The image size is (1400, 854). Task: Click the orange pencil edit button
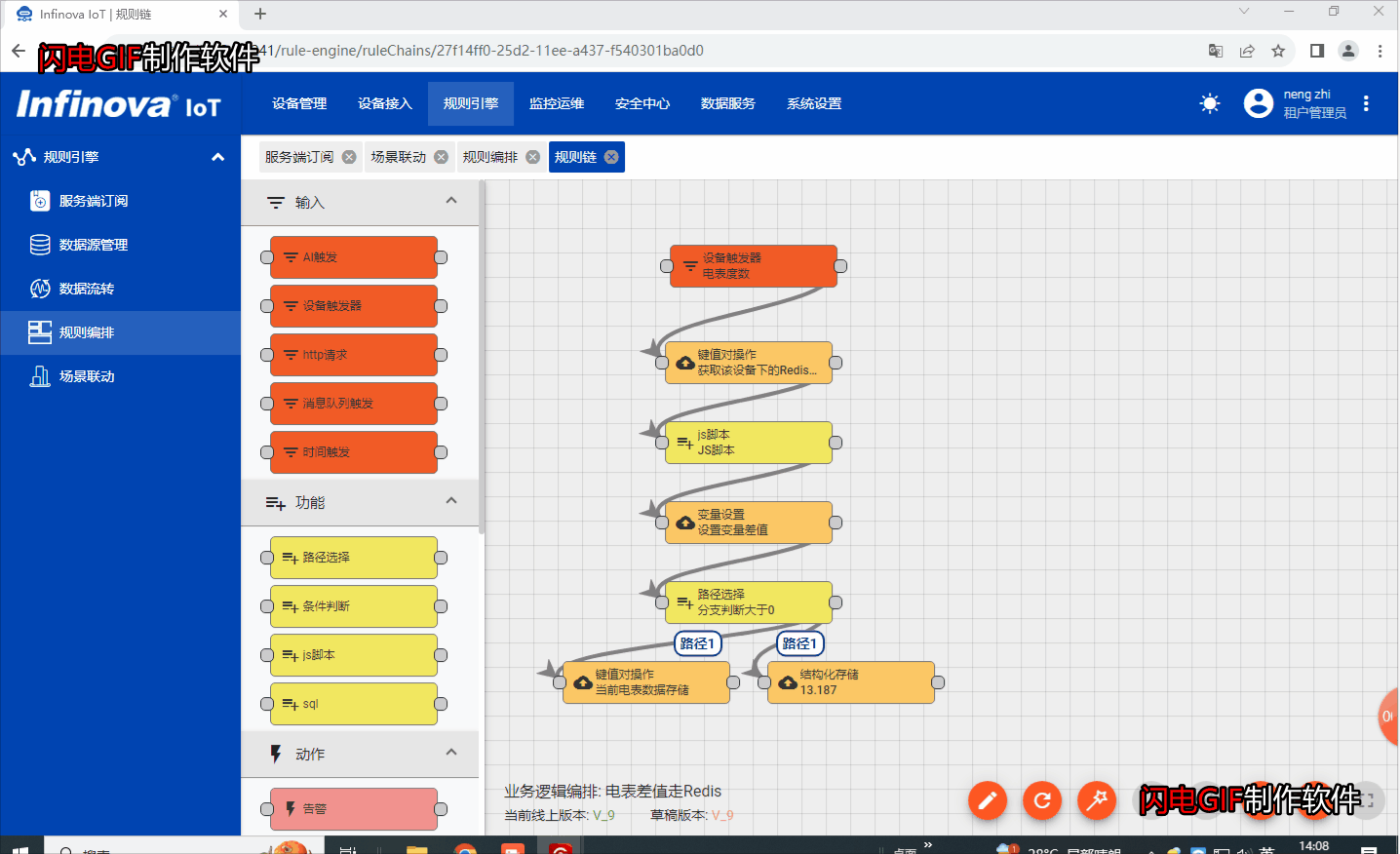click(x=988, y=800)
